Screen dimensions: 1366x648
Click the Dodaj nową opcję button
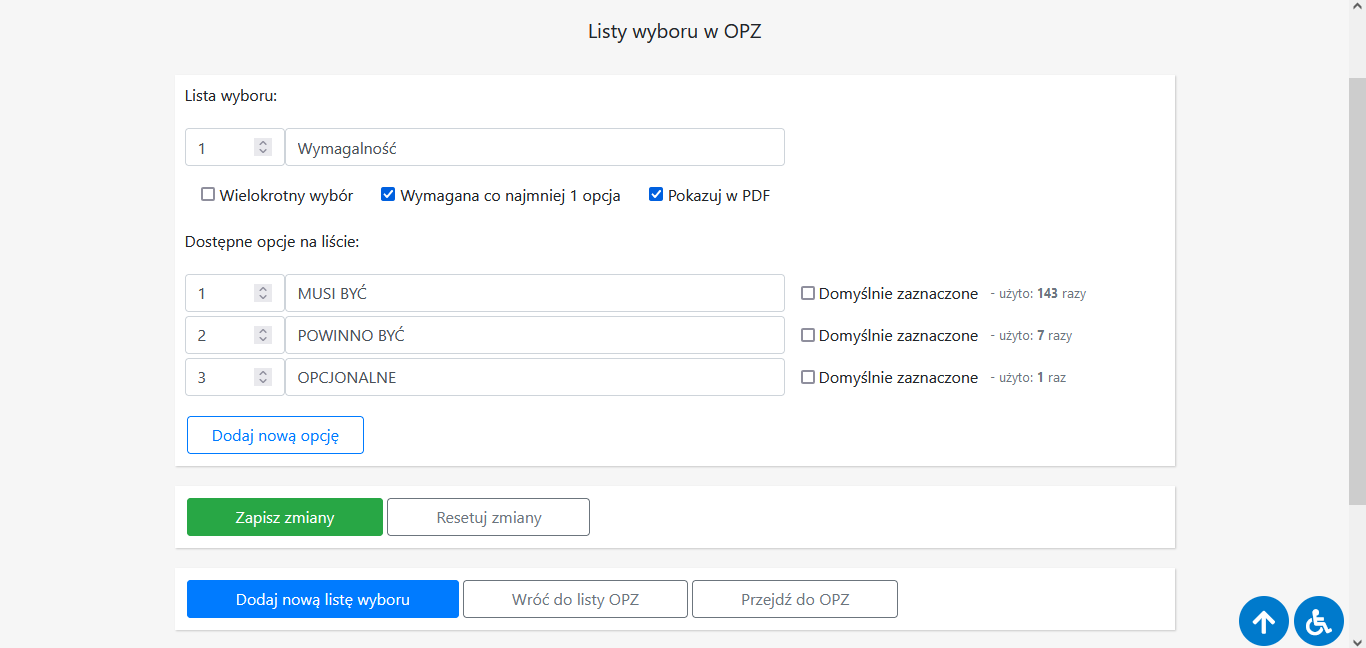pos(275,435)
